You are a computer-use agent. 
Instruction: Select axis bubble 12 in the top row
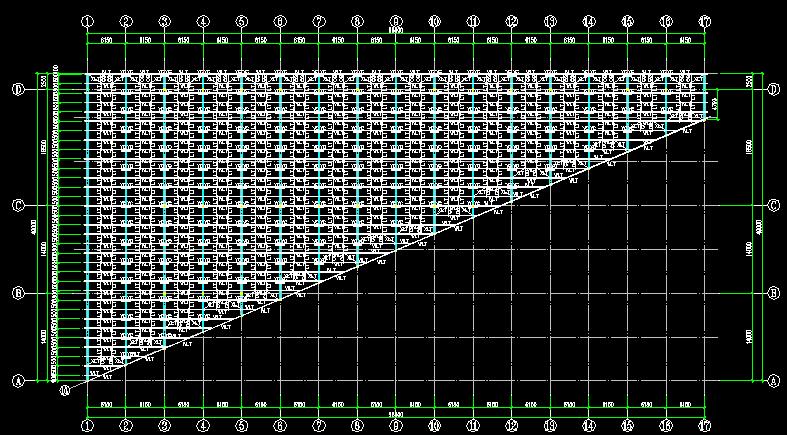[512, 22]
